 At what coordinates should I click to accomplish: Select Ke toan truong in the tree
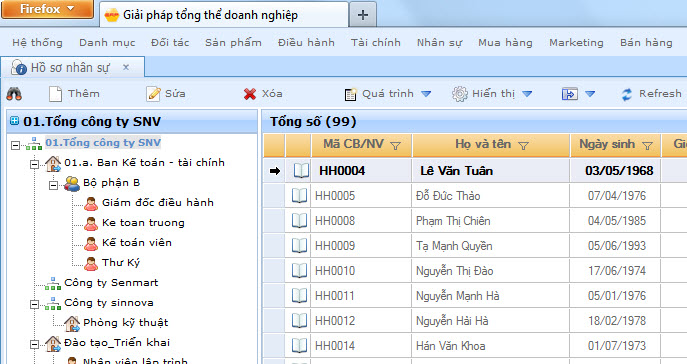pos(143,223)
